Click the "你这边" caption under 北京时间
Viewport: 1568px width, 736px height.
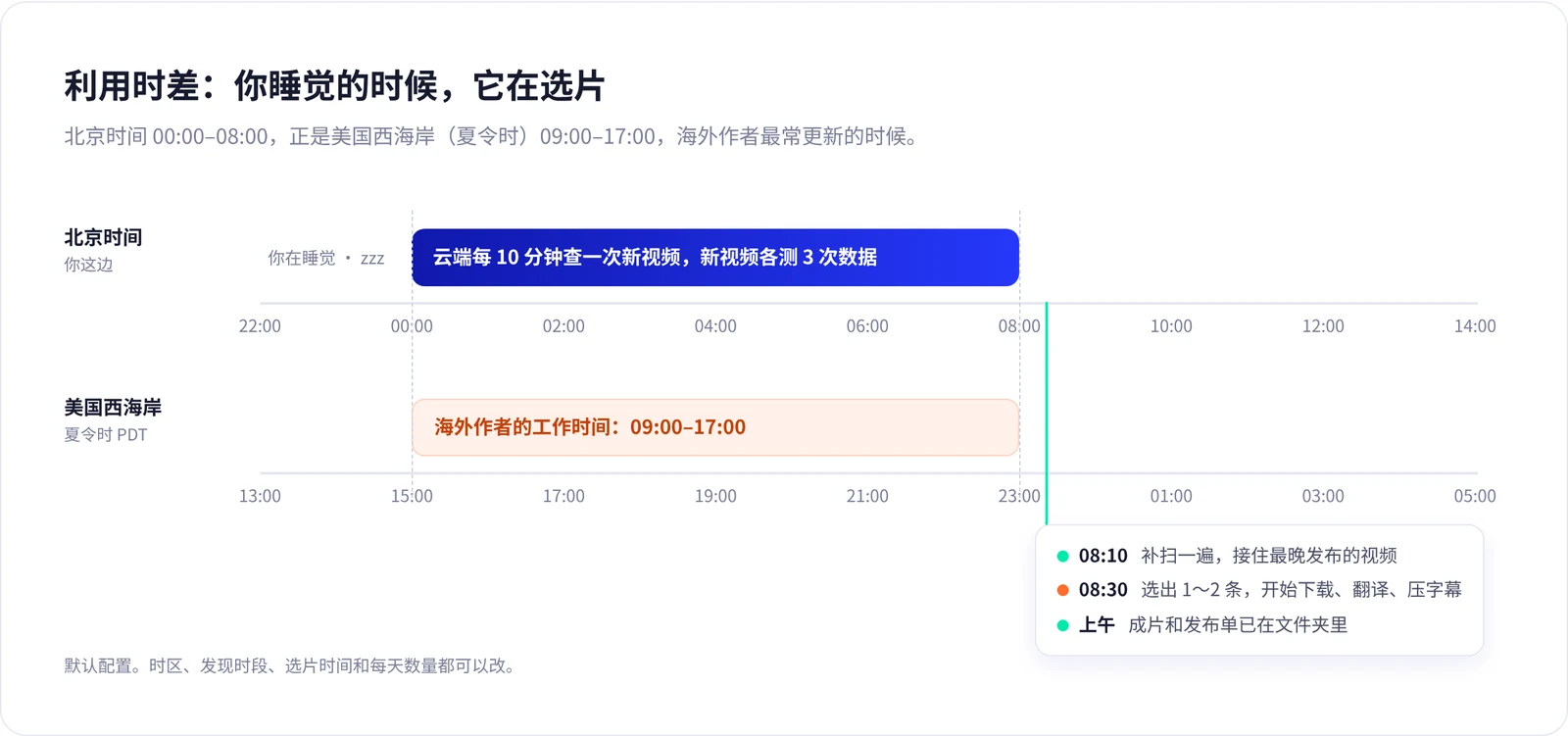(88, 265)
